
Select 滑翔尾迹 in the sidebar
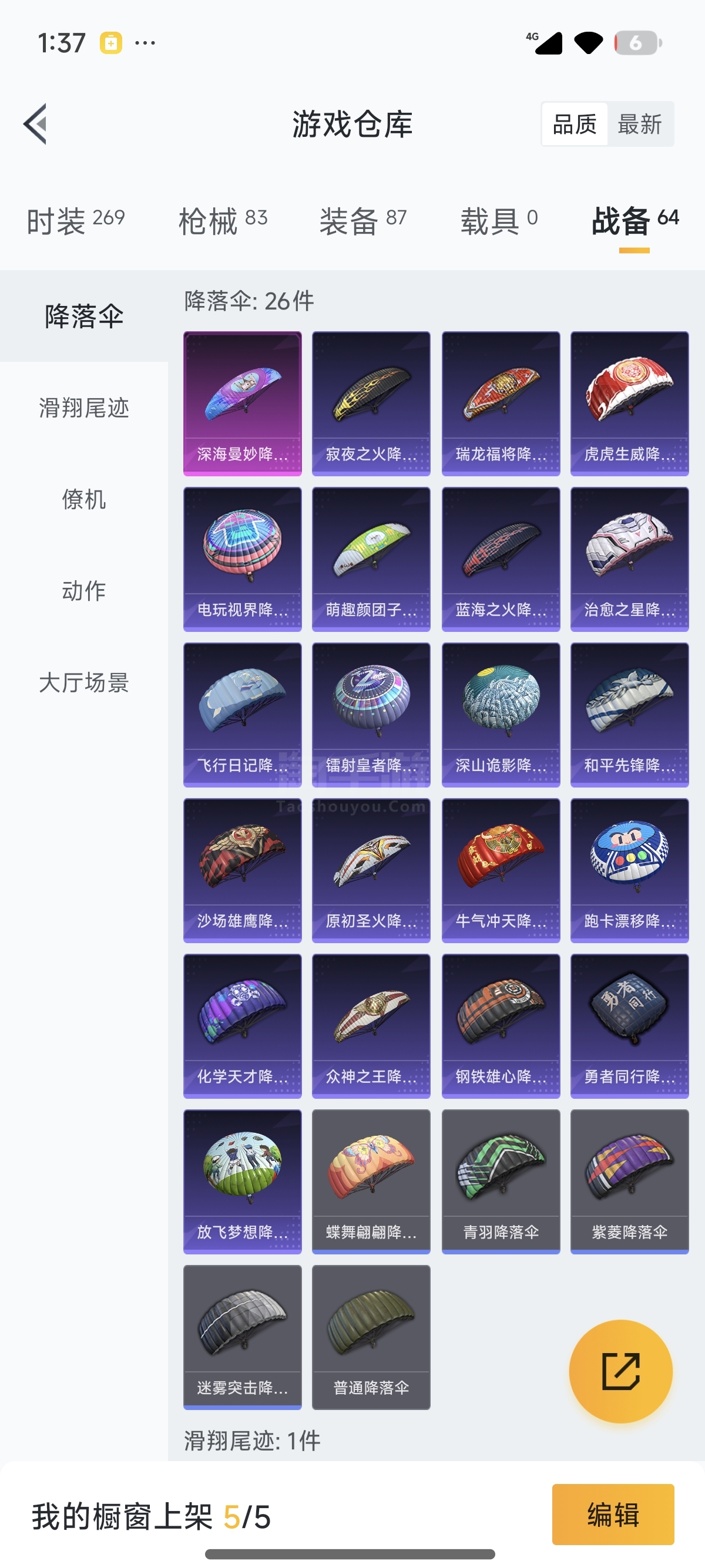pyautogui.click(x=84, y=408)
